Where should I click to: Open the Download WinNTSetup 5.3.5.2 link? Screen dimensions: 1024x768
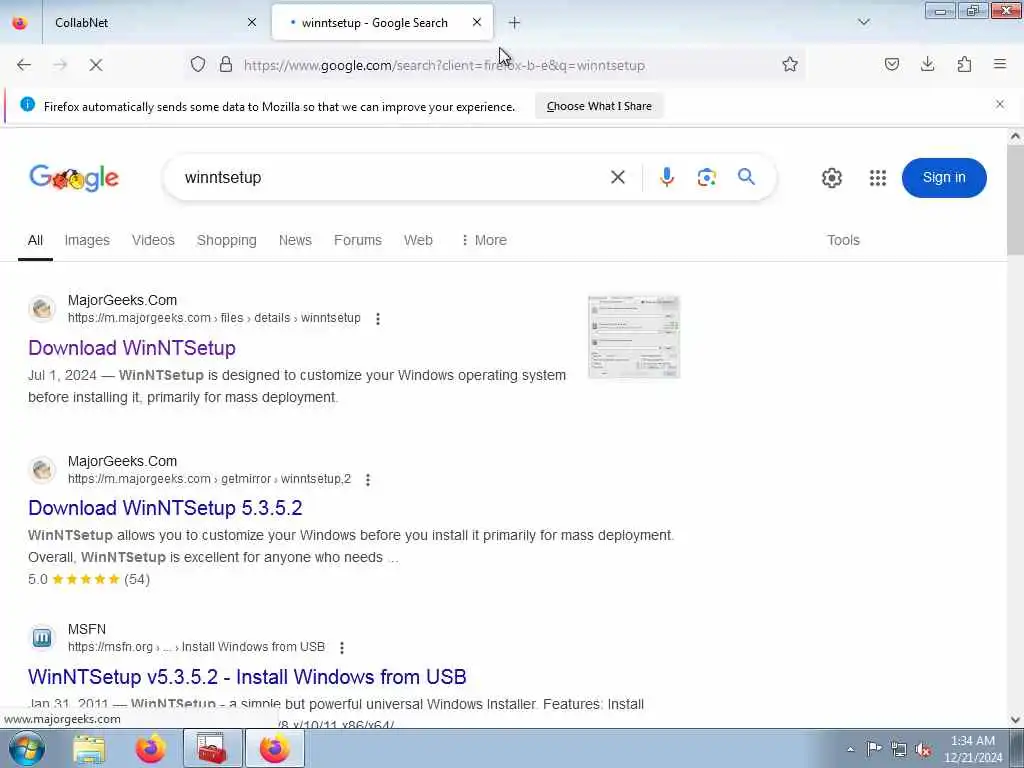[x=165, y=507]
